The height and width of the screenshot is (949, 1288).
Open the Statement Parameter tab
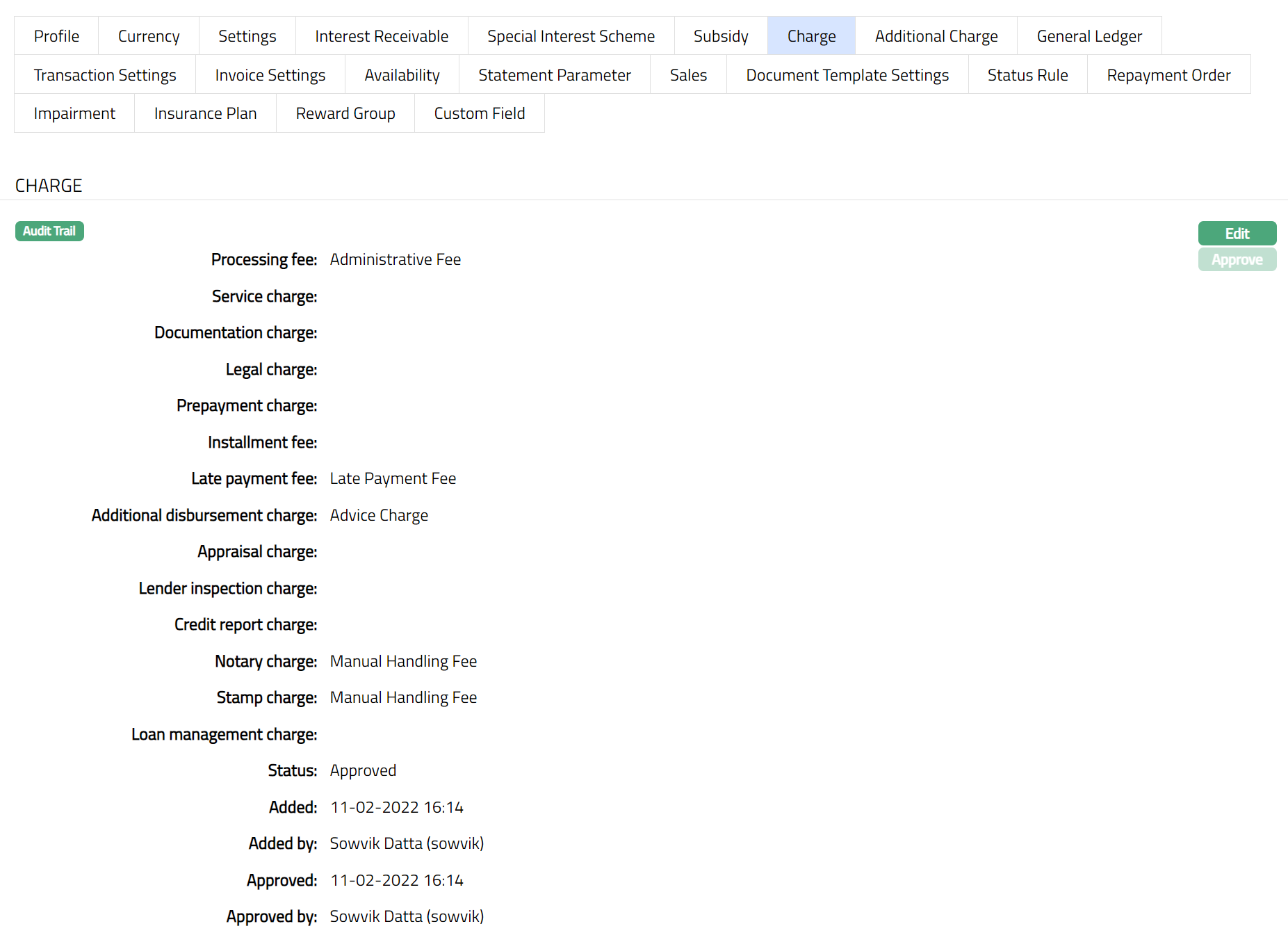click(x=554, y=75)
